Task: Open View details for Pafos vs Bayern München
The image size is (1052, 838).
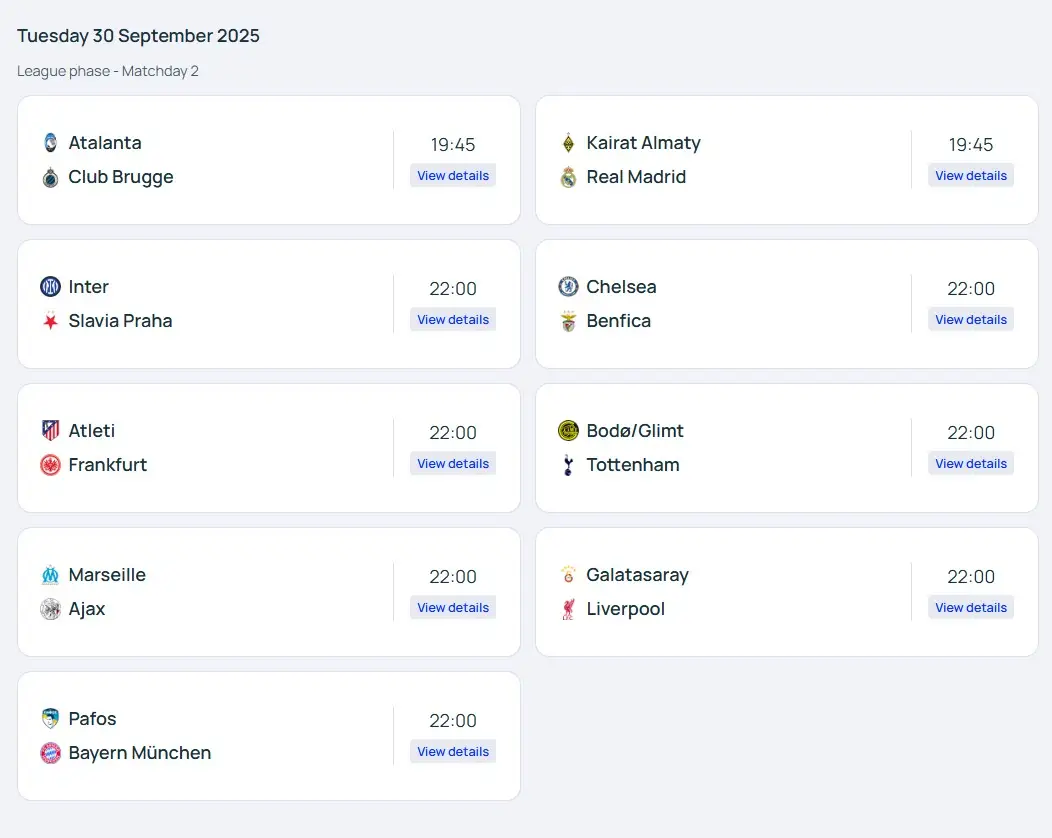Action: pos(453,752)
